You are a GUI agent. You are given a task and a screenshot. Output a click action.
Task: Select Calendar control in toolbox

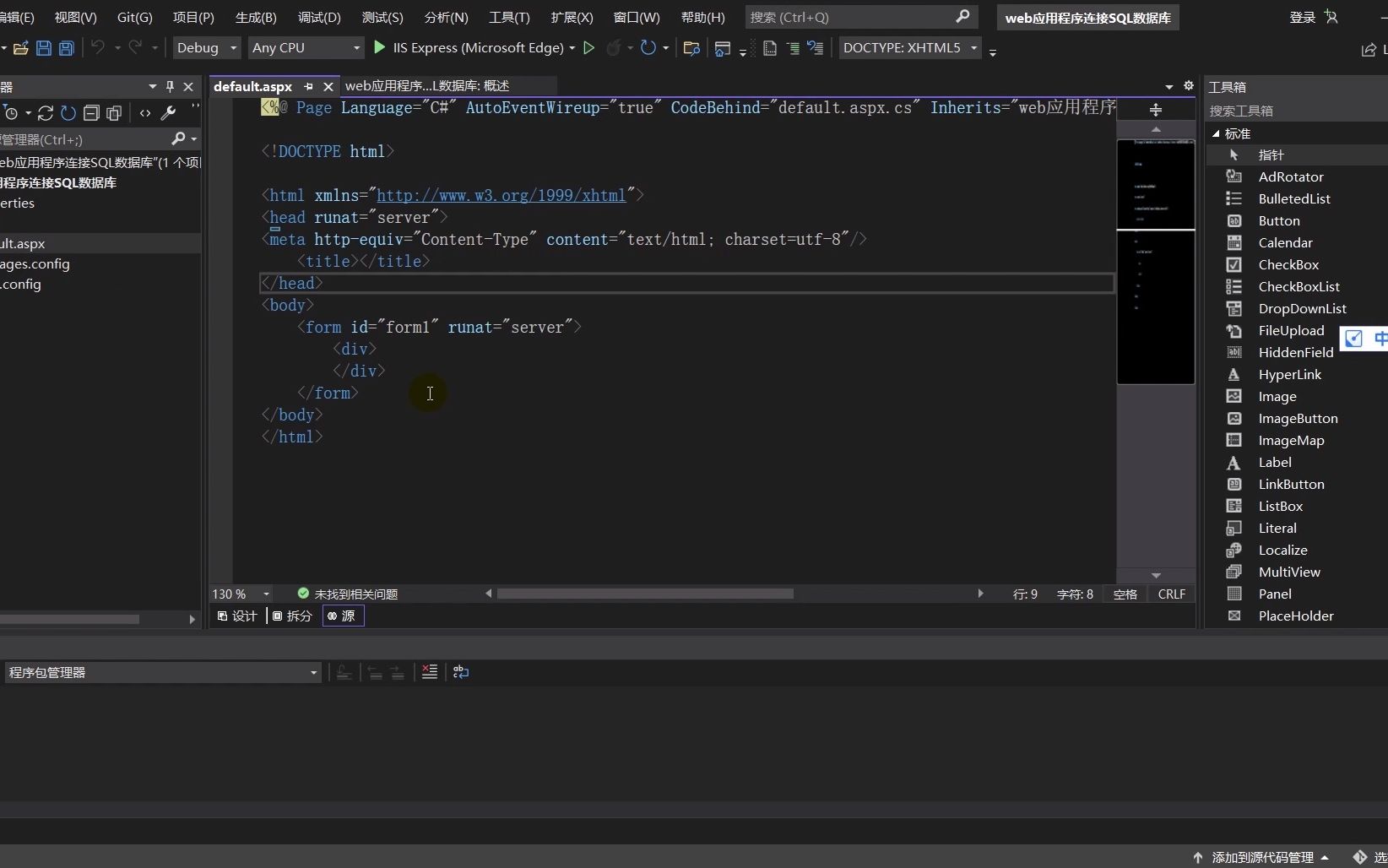pyautogui.click(x=1285, y=243)
